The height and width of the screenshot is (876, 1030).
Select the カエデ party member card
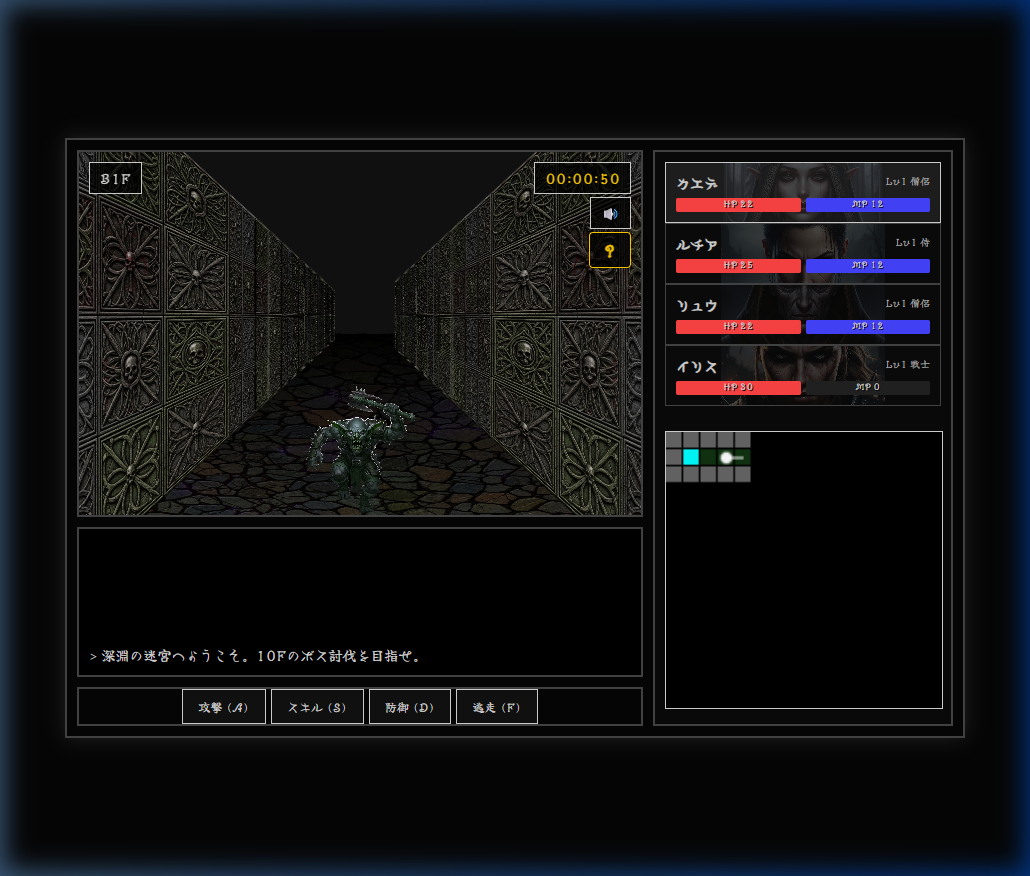803,192
